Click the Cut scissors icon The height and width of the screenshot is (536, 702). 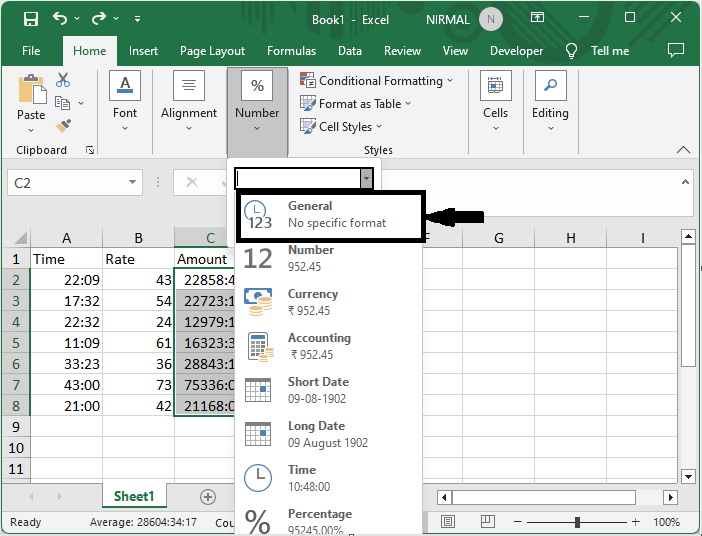63,81
